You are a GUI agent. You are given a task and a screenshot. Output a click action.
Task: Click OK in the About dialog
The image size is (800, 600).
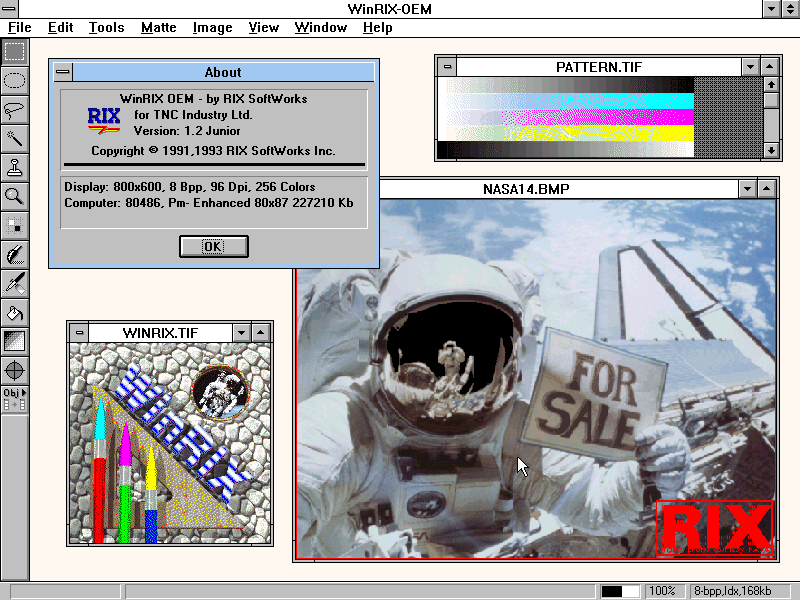[x=214, y=246]
